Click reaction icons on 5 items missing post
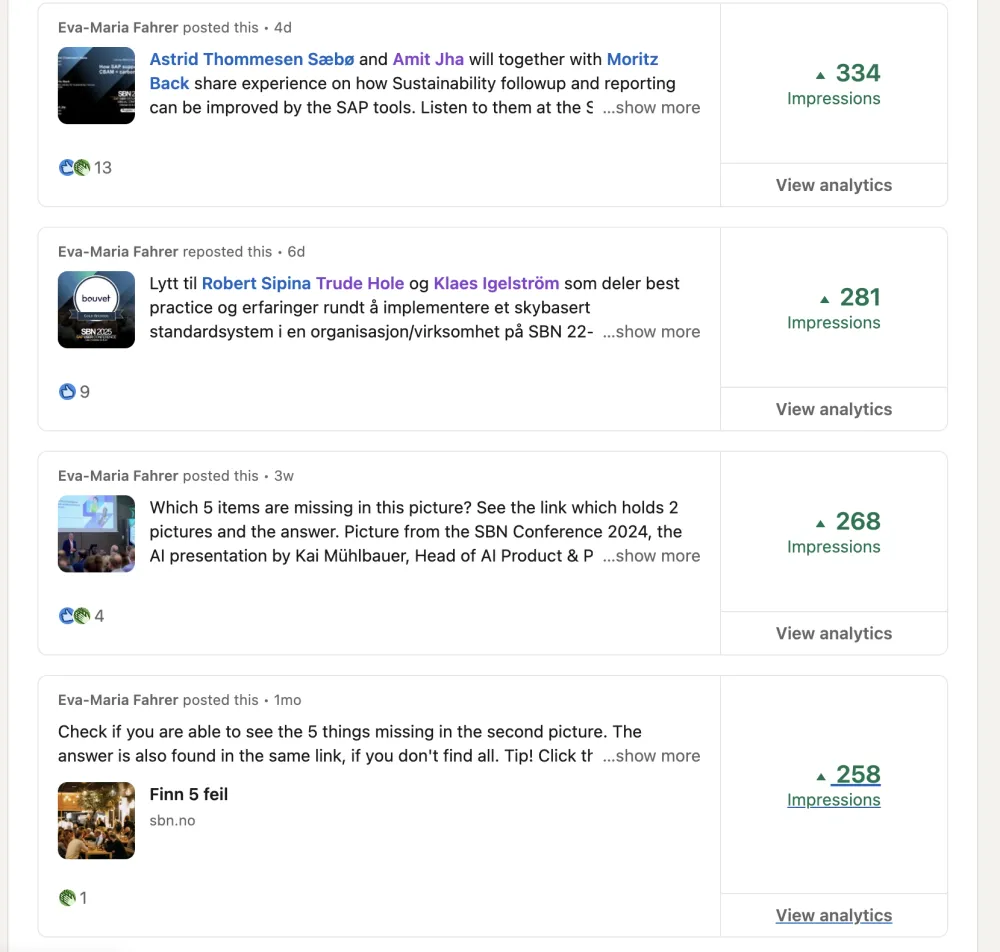Image resolution: width=1000 pixels, height=952 pixels. coord(75,616)
